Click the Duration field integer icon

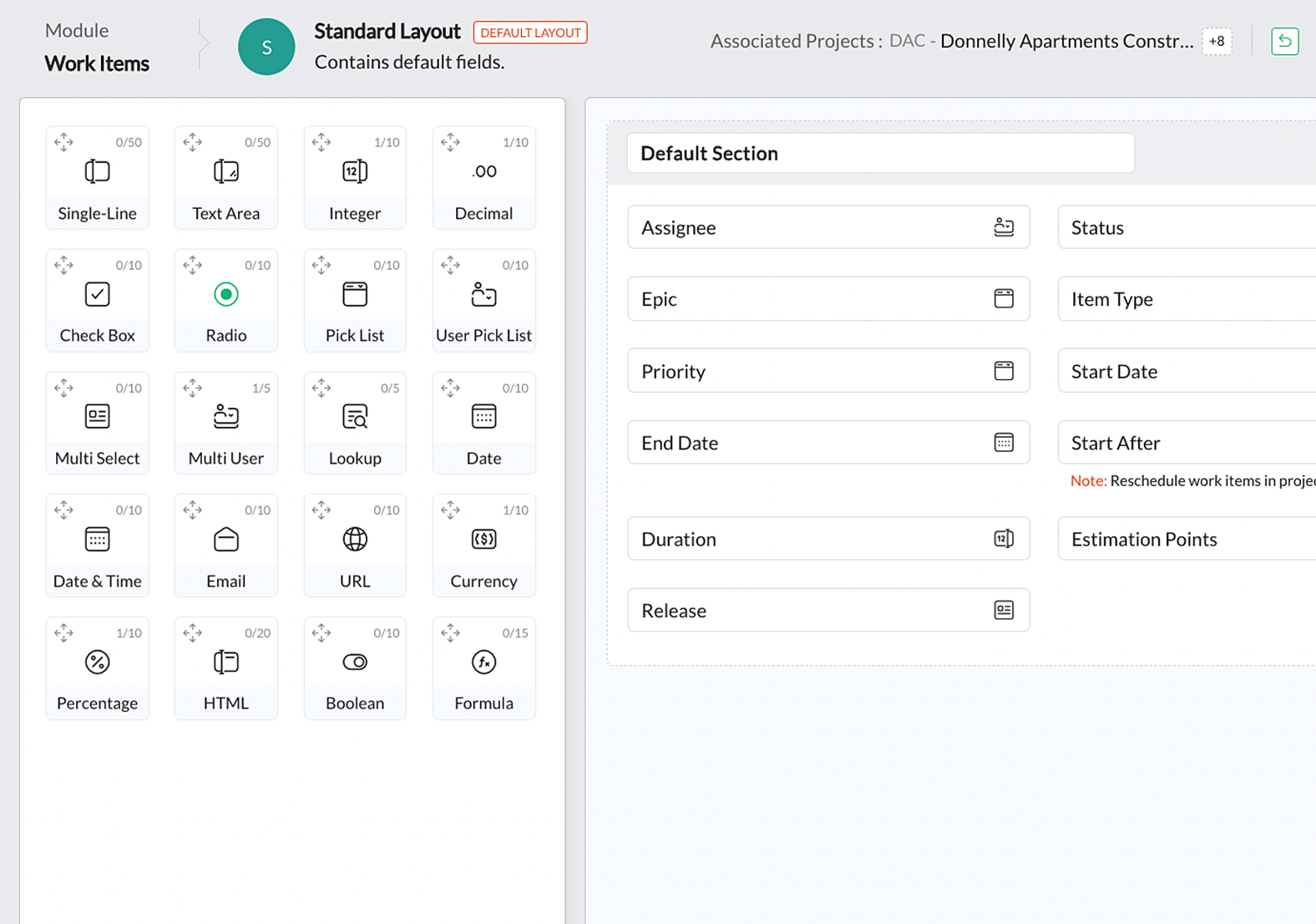tap(1004, 539)
